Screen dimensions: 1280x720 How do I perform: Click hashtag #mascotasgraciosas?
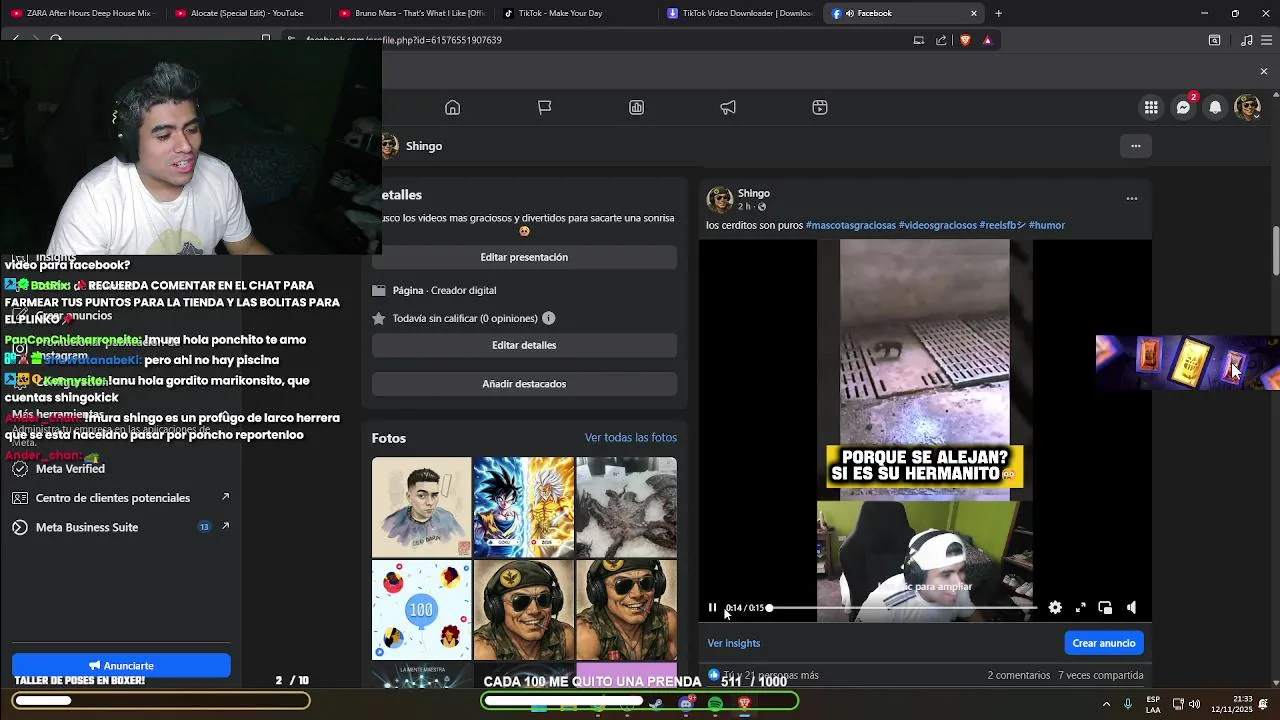coord(851,225)
